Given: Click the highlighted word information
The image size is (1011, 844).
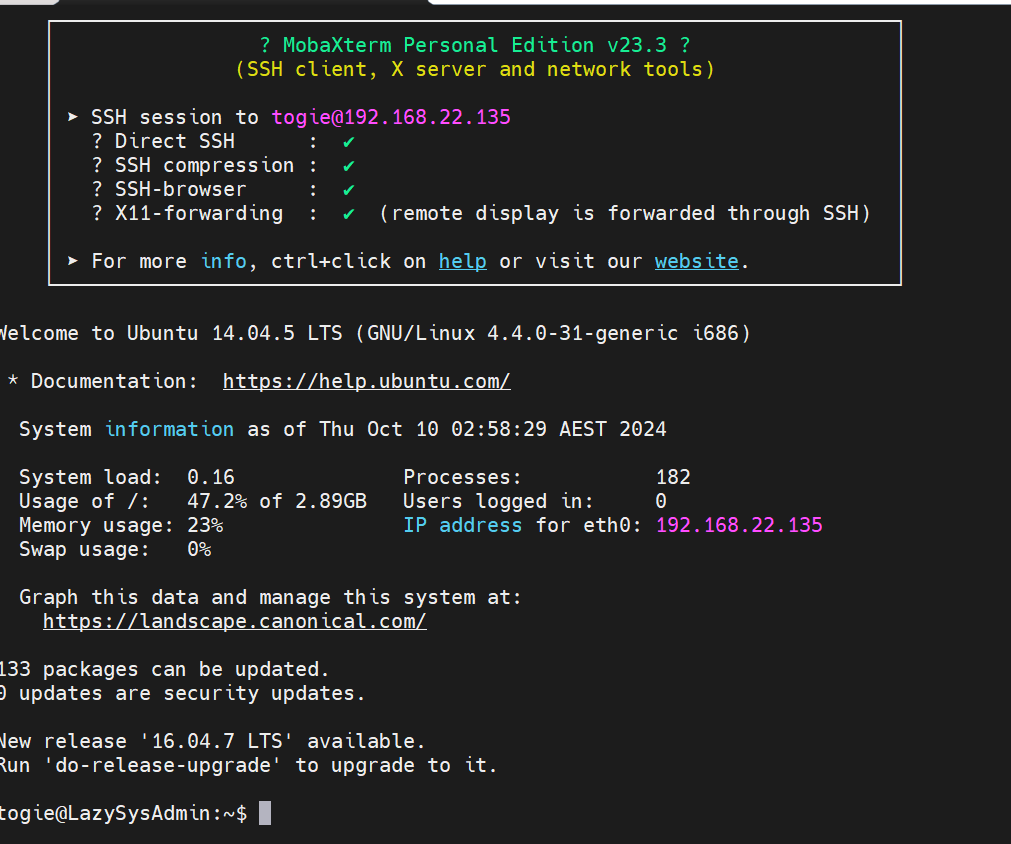Looking at the screenshot, I should point(170,429).
